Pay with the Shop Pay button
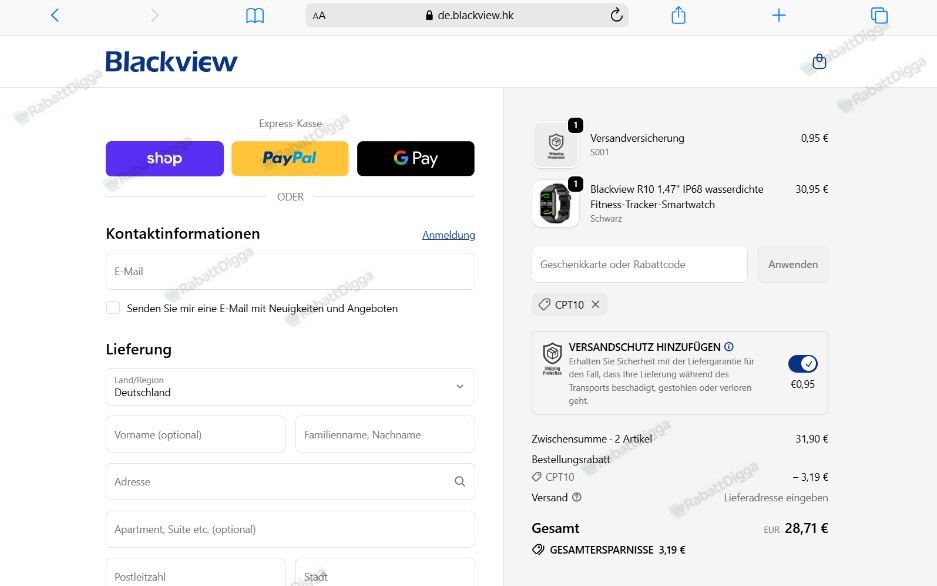 tap(165, 158)
